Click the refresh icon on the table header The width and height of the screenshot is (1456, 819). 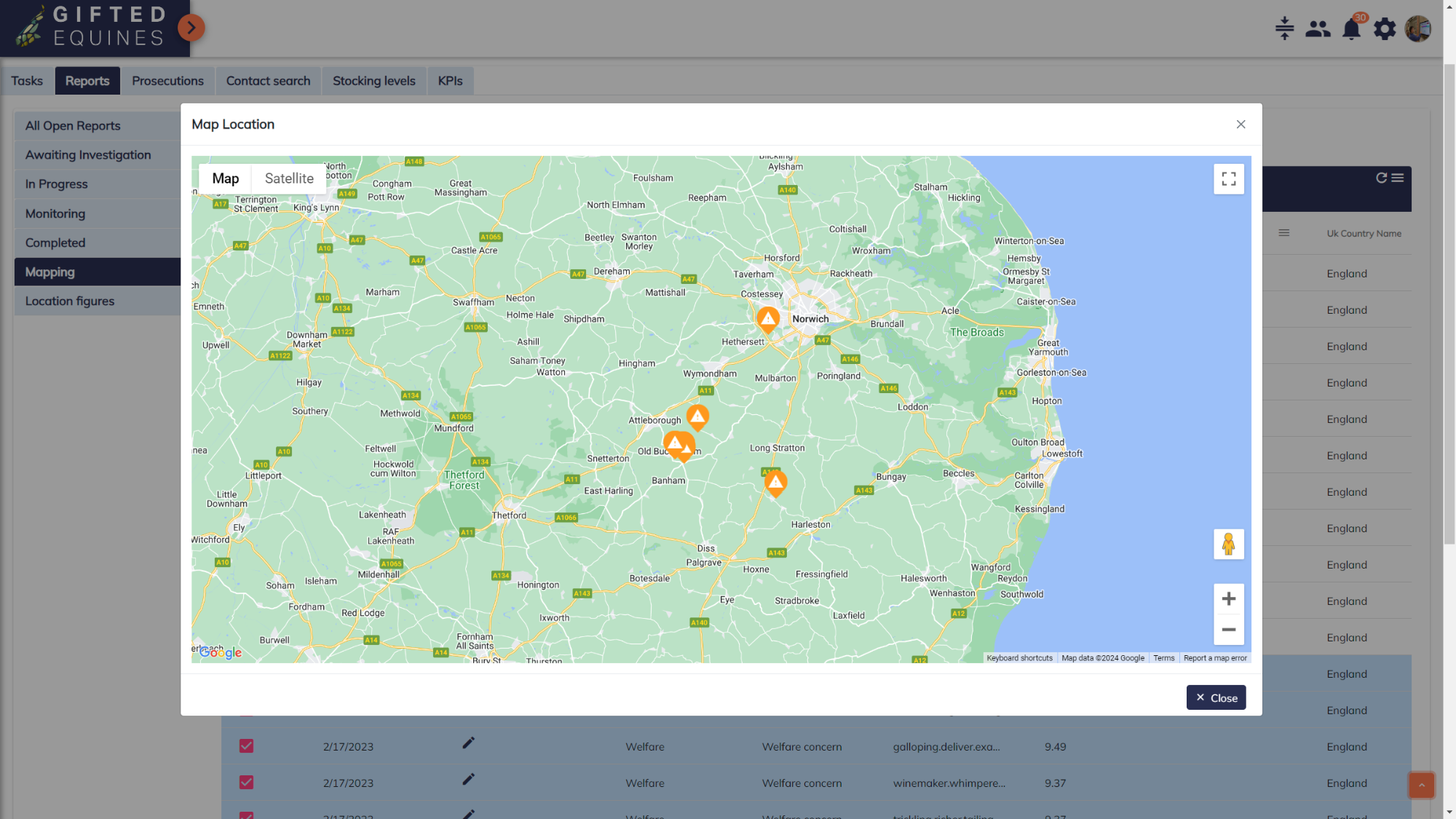1381,178
